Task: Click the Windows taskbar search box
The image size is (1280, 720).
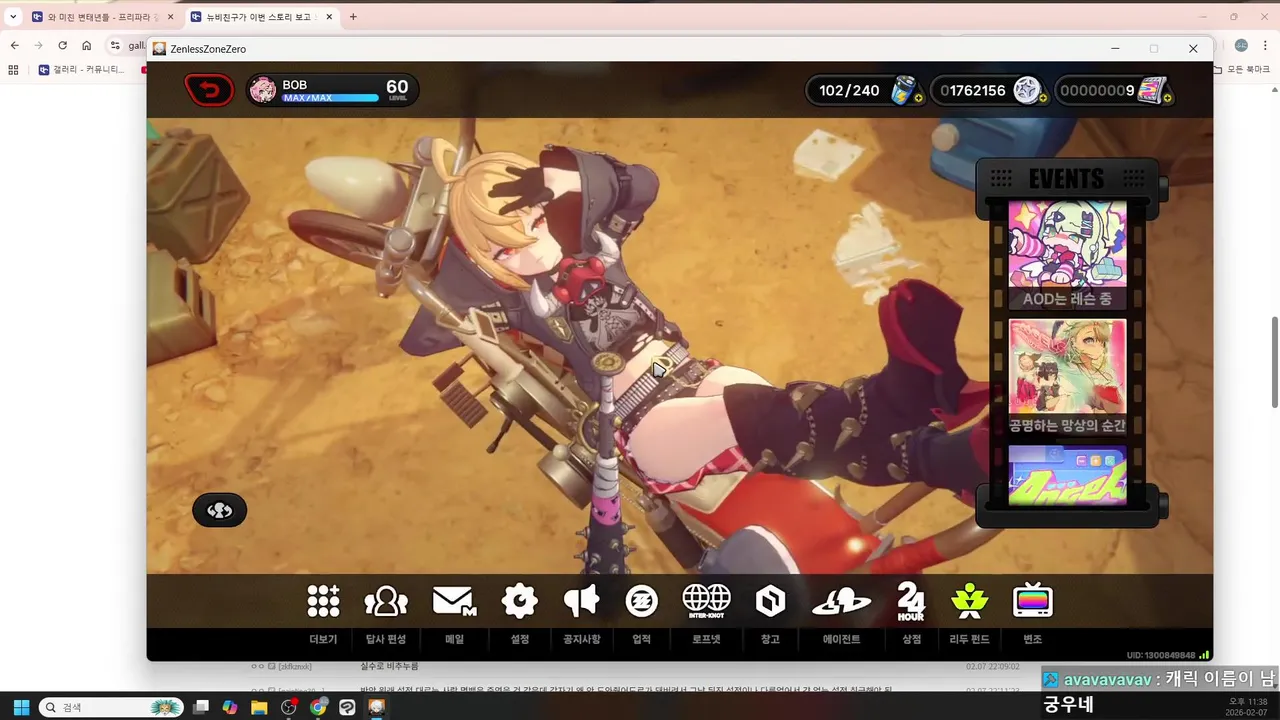Action: tap(112, 707)
